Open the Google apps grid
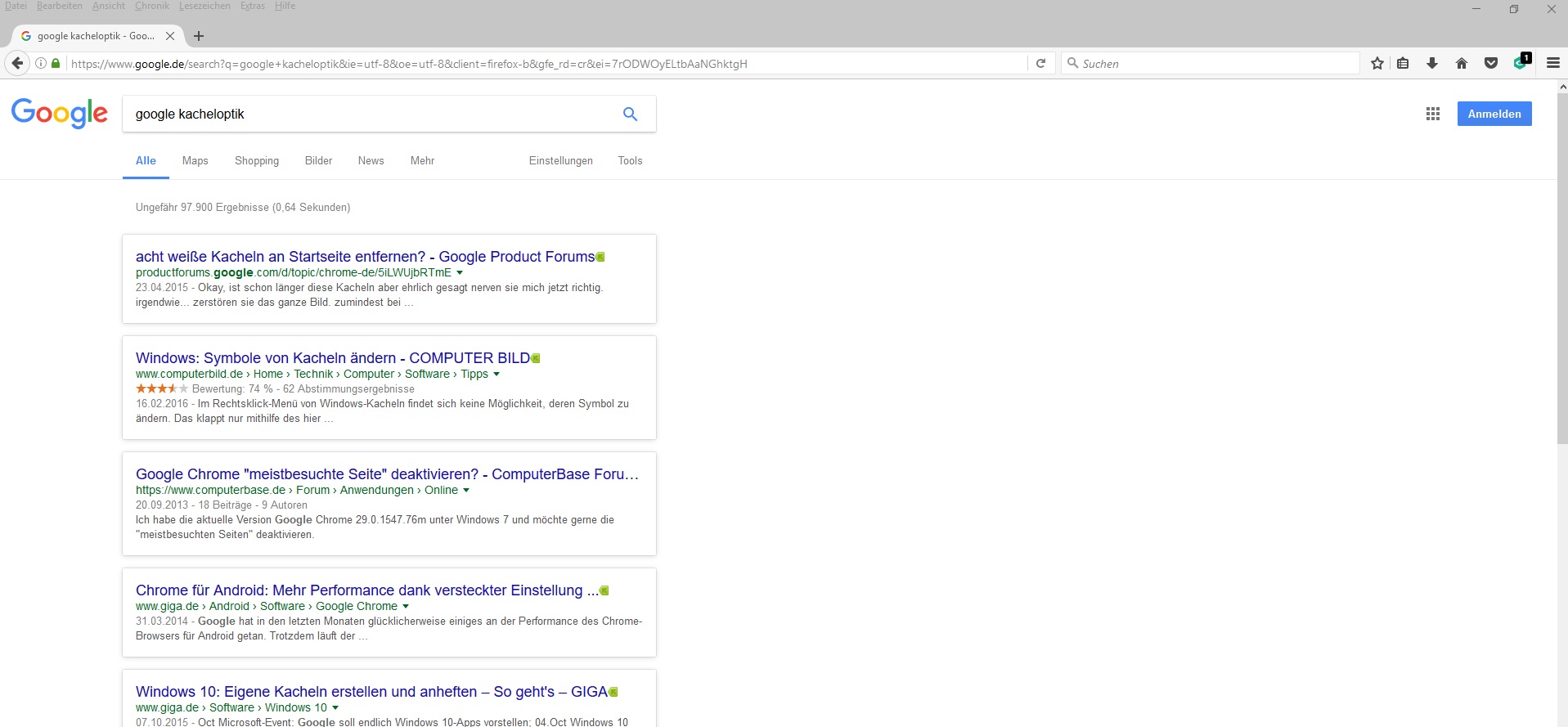The image size is (1568, 727). click(x=1433, y=114)
